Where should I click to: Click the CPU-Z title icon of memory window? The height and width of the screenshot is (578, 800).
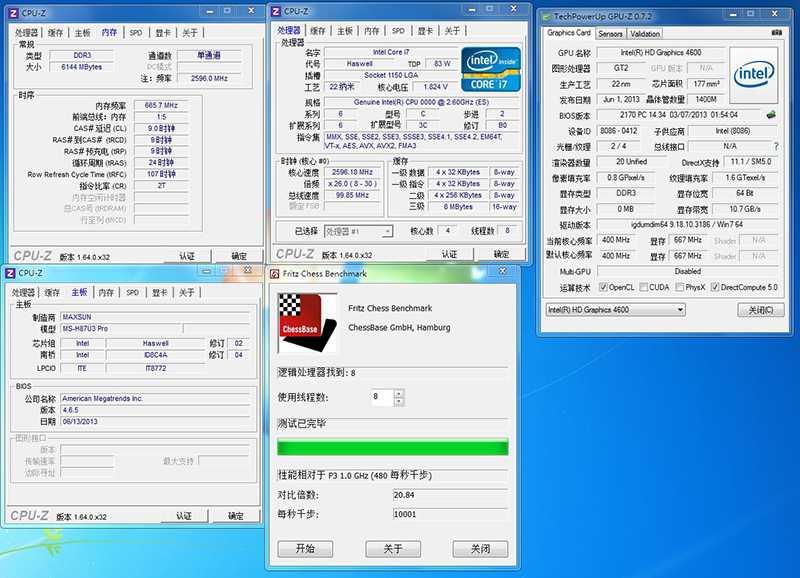click(14, 13)
